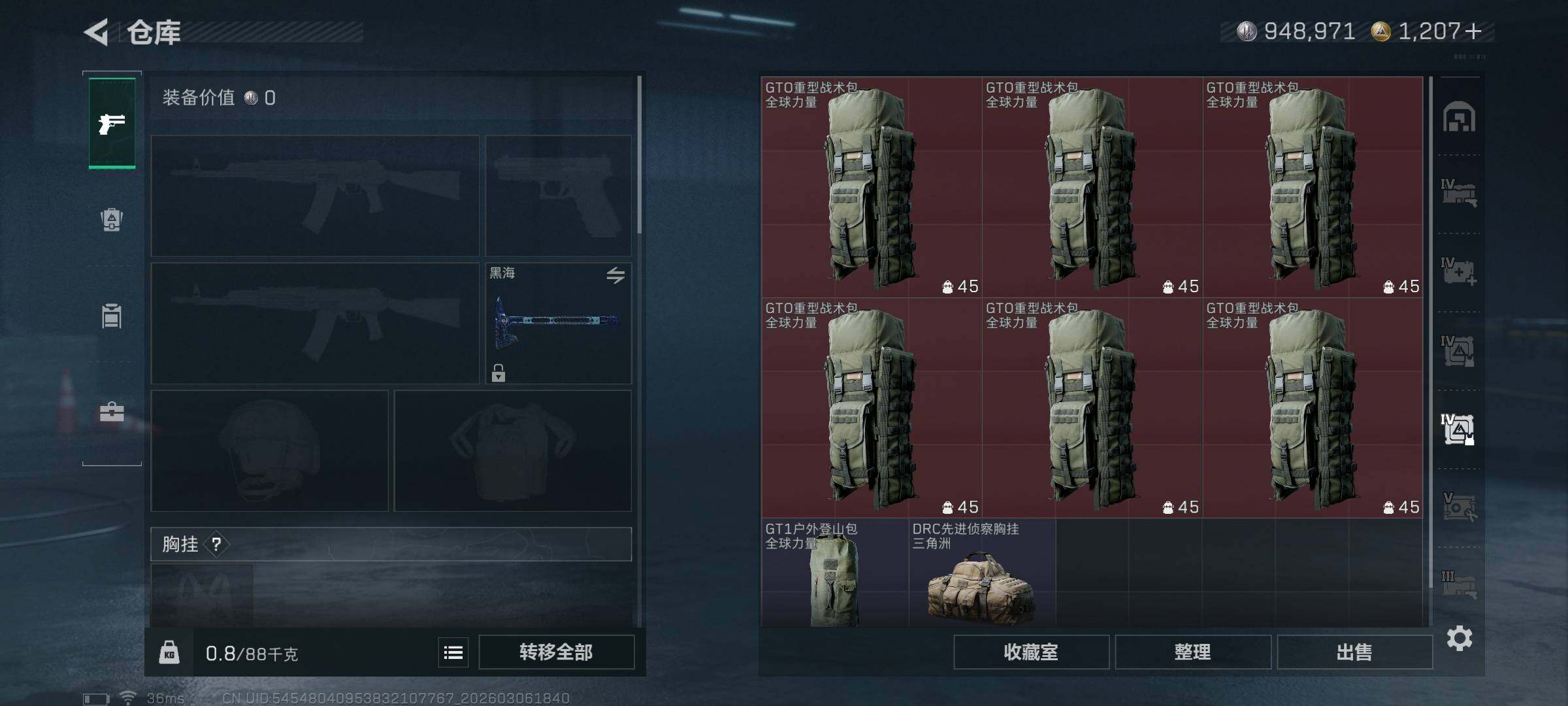1568x706 pixels.
Task: Click the 胸挂 question mark help icon
Action: coord(216,544)
